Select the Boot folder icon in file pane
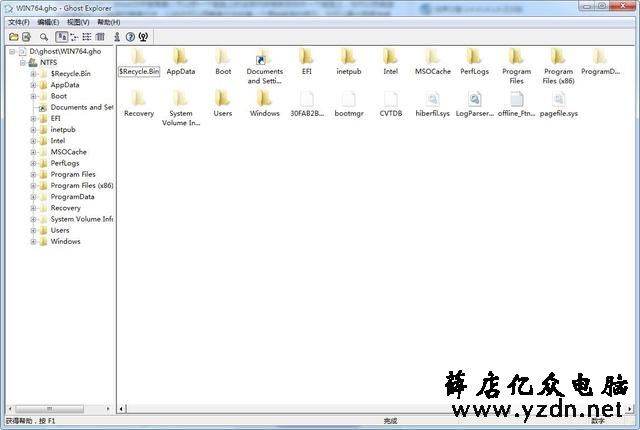The image size is (640, 430). tap(223, 57)
